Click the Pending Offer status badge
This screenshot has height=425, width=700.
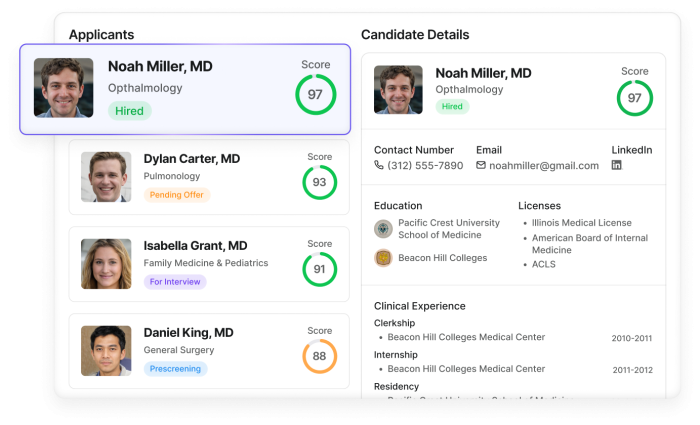[x=177, y=195]
